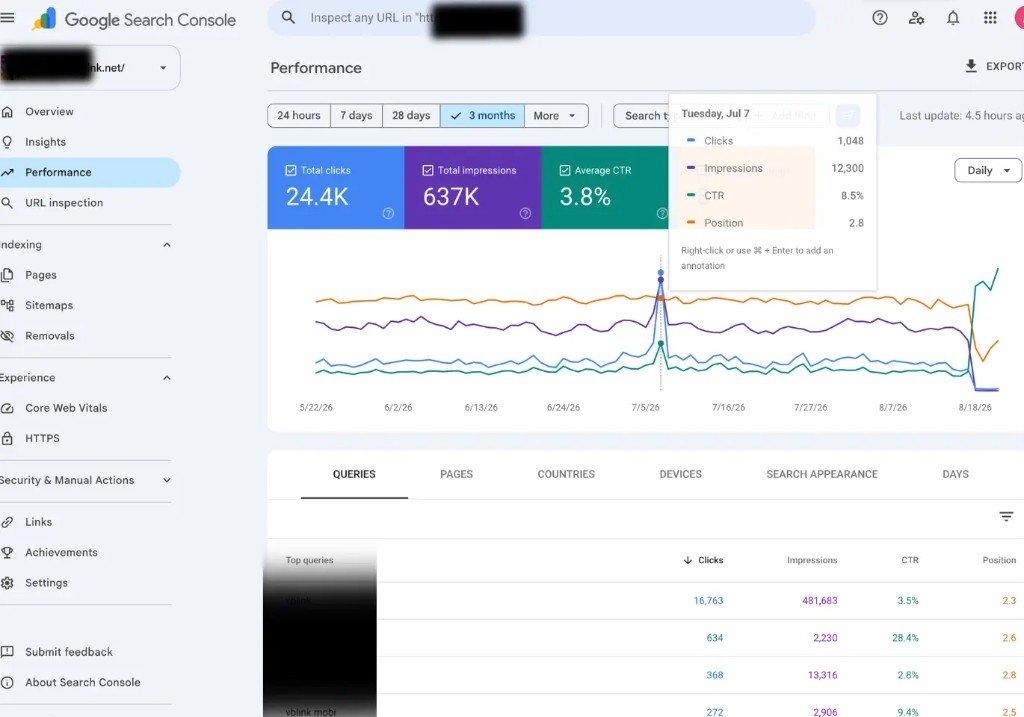The image size is (1024, 717).
Task: Expand Security & Manual Actions section
Action: tap(167, 480)
